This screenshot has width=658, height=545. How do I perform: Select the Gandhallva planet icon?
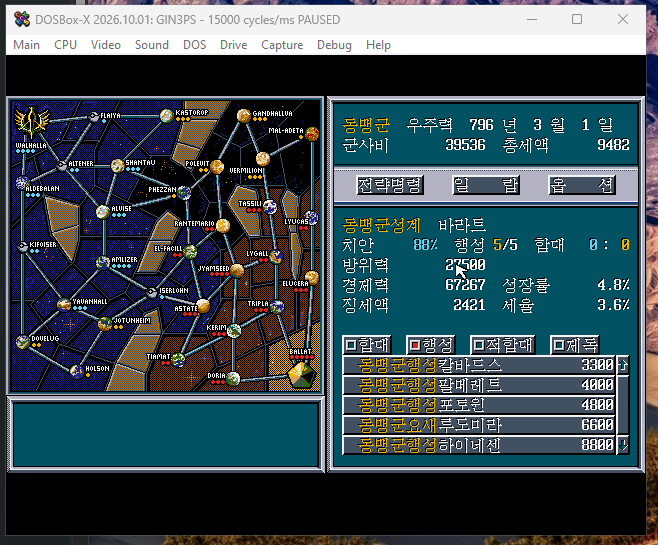(x=243, y=115)
